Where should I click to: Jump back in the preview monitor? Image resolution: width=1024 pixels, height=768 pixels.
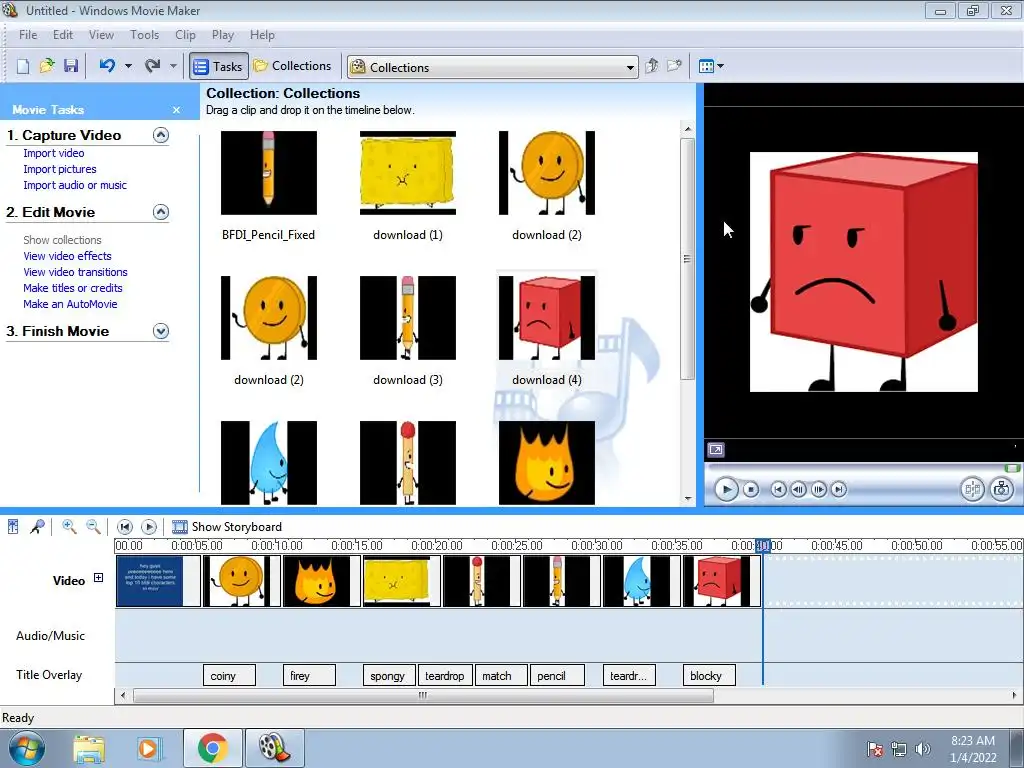pyautogui.click(x=778, y=489)
